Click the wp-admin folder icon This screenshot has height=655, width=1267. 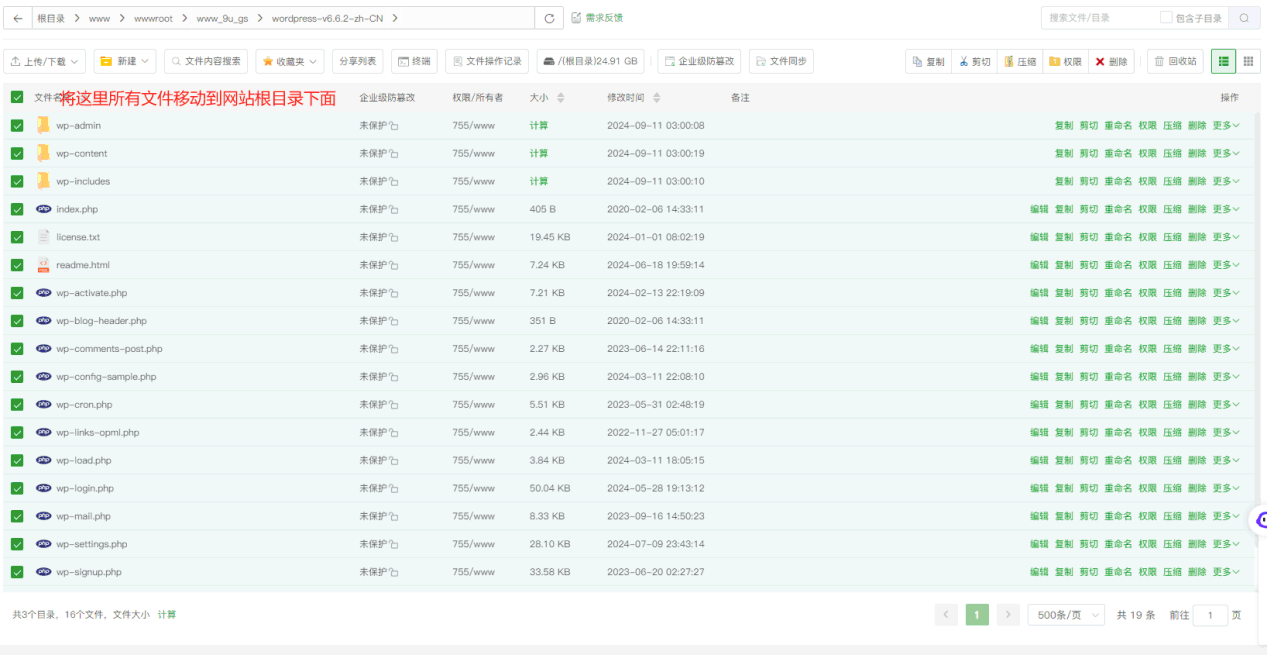pyautogui.click(x=43, y=125)
